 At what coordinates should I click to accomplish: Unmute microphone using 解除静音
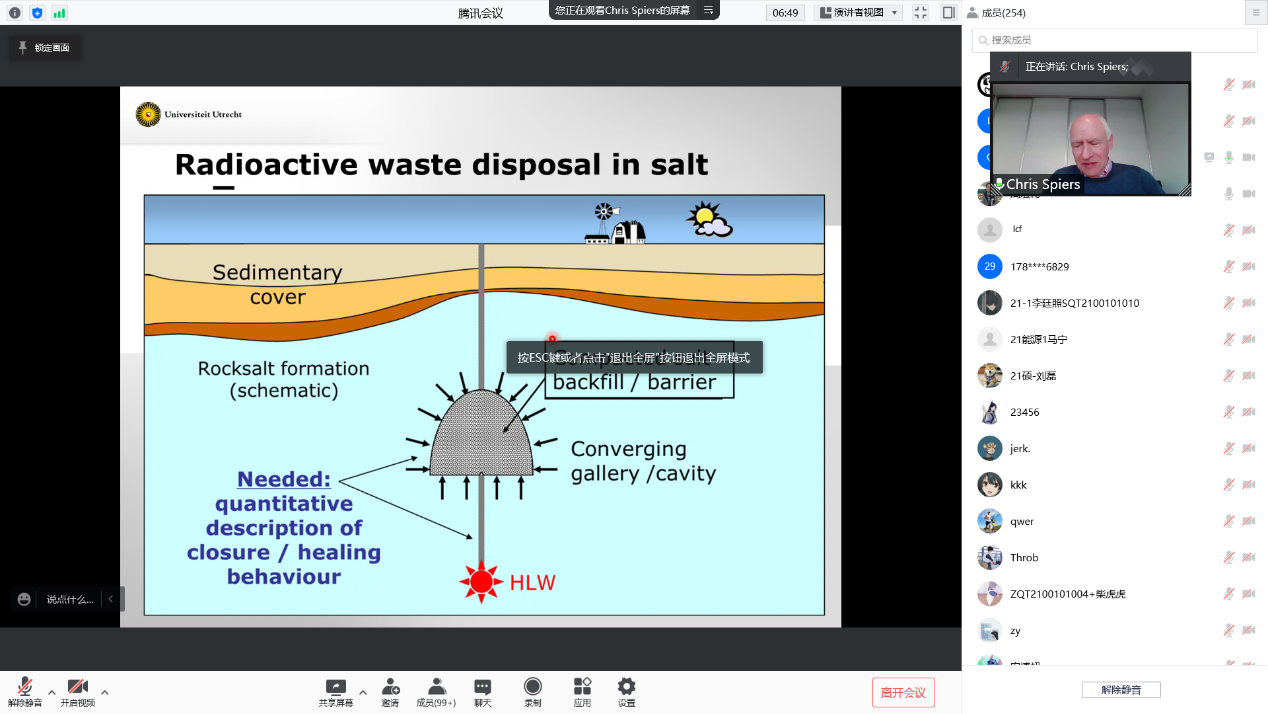coord(25,686)
